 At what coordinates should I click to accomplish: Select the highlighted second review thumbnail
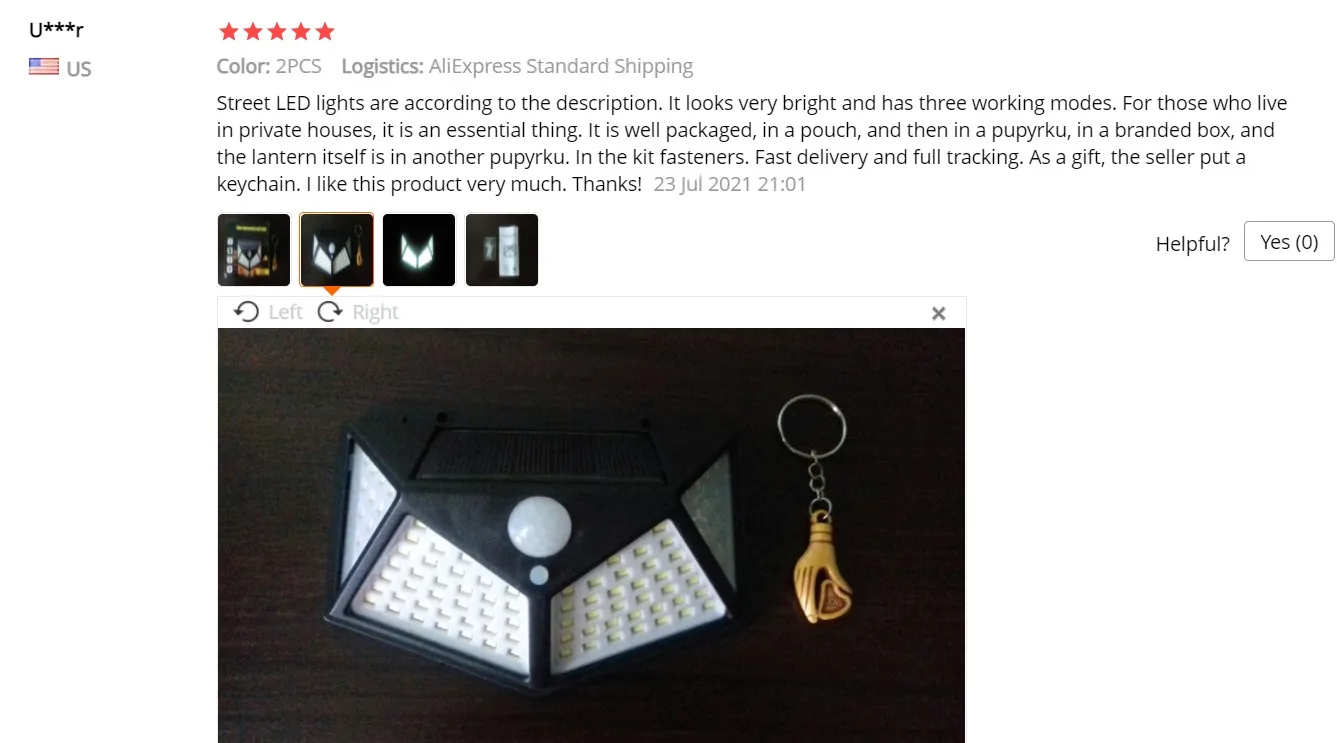point(337,250)
